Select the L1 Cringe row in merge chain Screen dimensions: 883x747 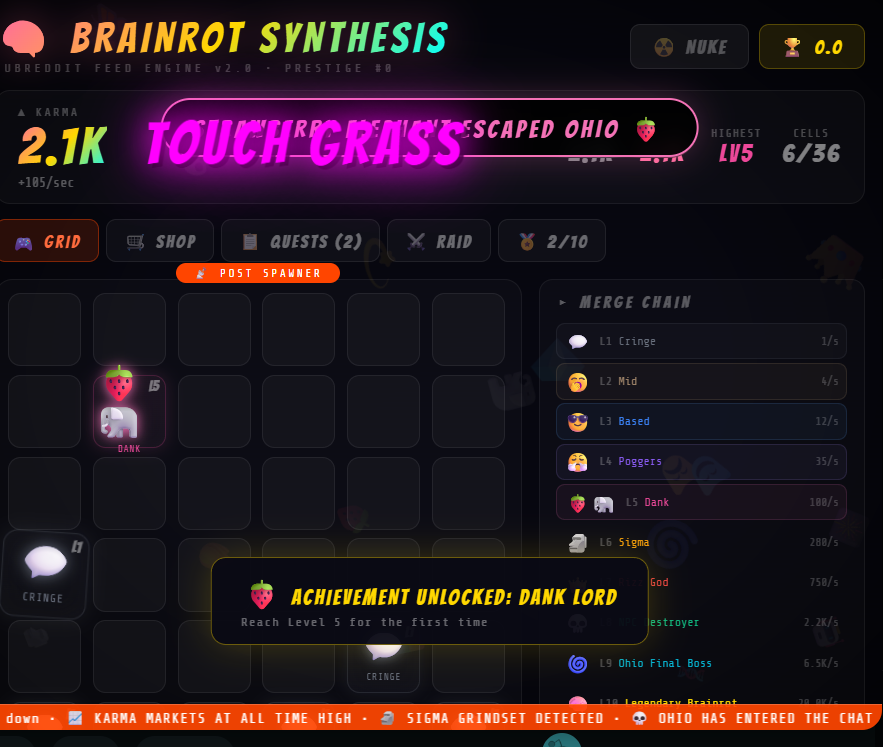(701, 341)
